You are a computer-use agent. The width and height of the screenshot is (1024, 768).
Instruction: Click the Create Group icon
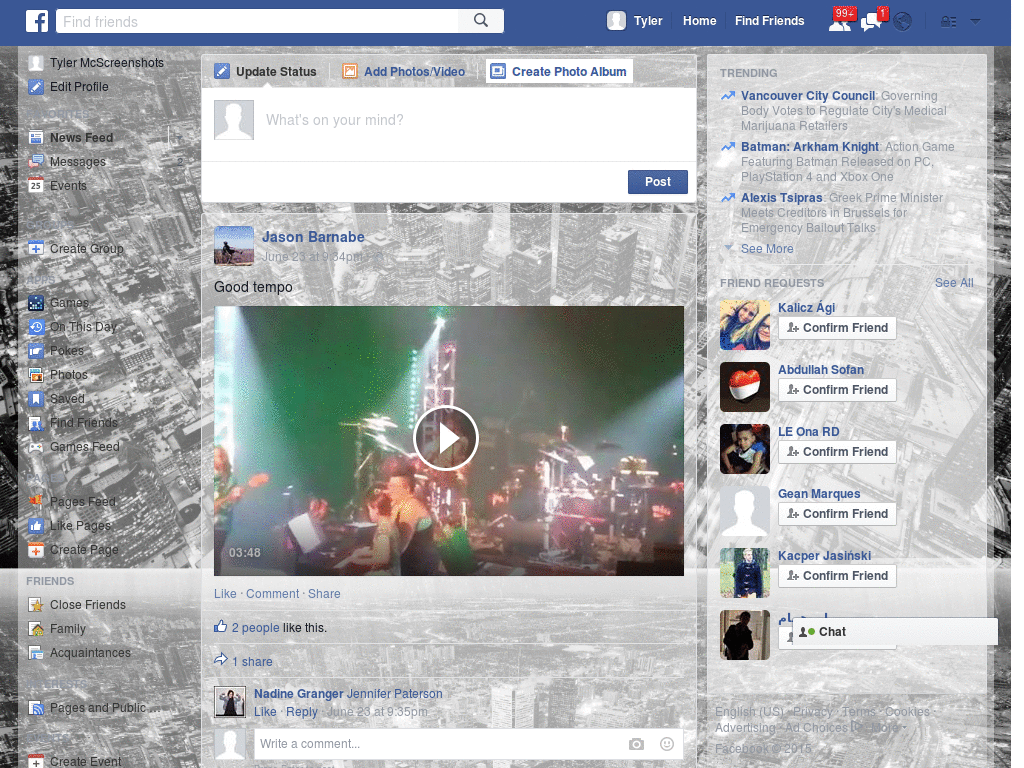tap(36, 249)
